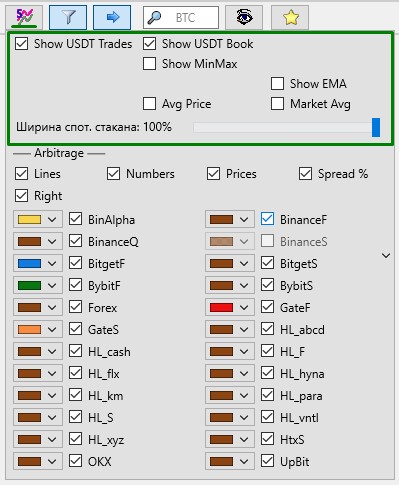This screenshot has width=399, height=485.
Task: Open HtxS color dropdown
Action: click(x=230, y=439)
